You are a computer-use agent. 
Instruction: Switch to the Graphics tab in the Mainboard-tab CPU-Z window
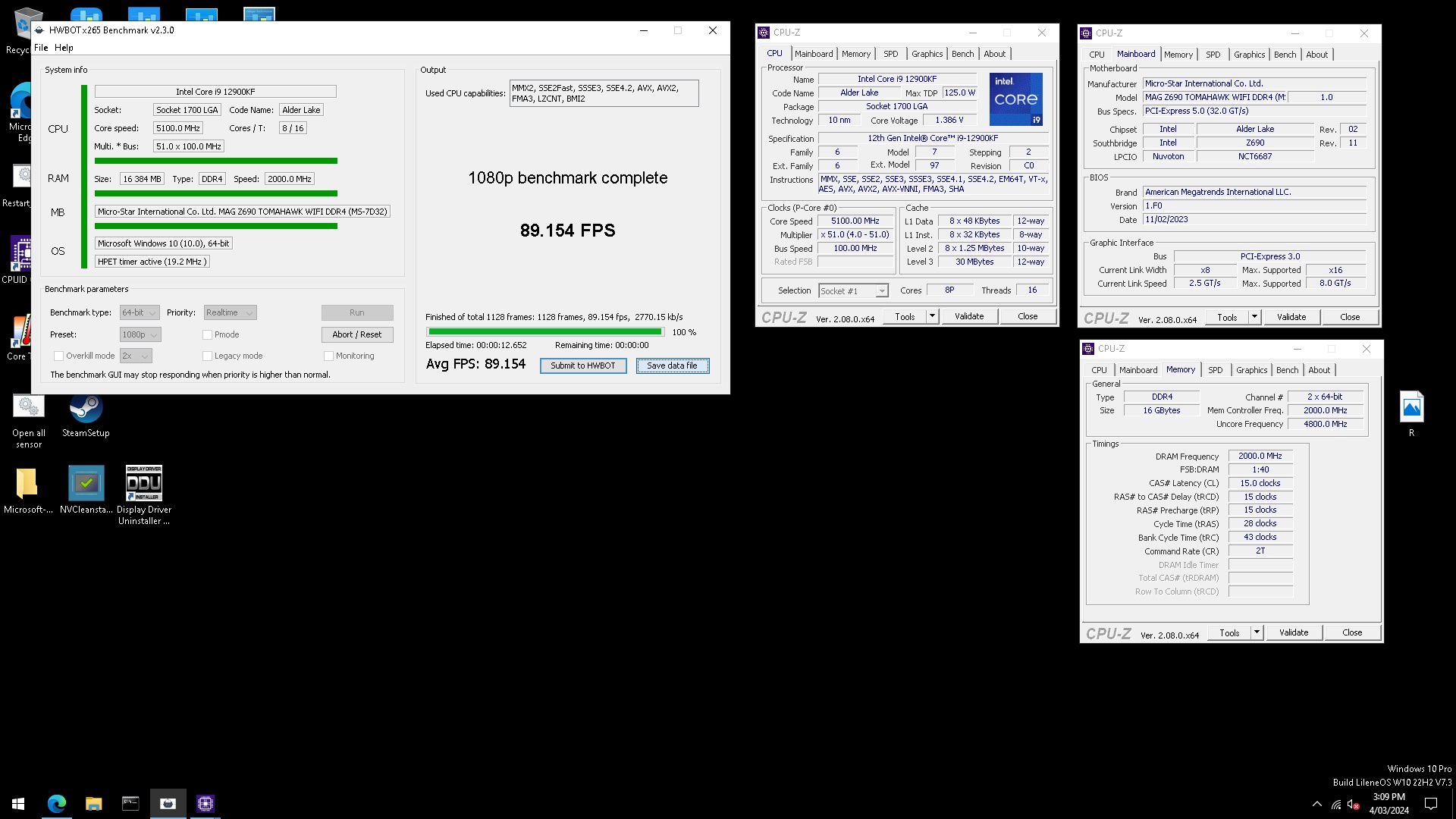(x=1249, y=55)
